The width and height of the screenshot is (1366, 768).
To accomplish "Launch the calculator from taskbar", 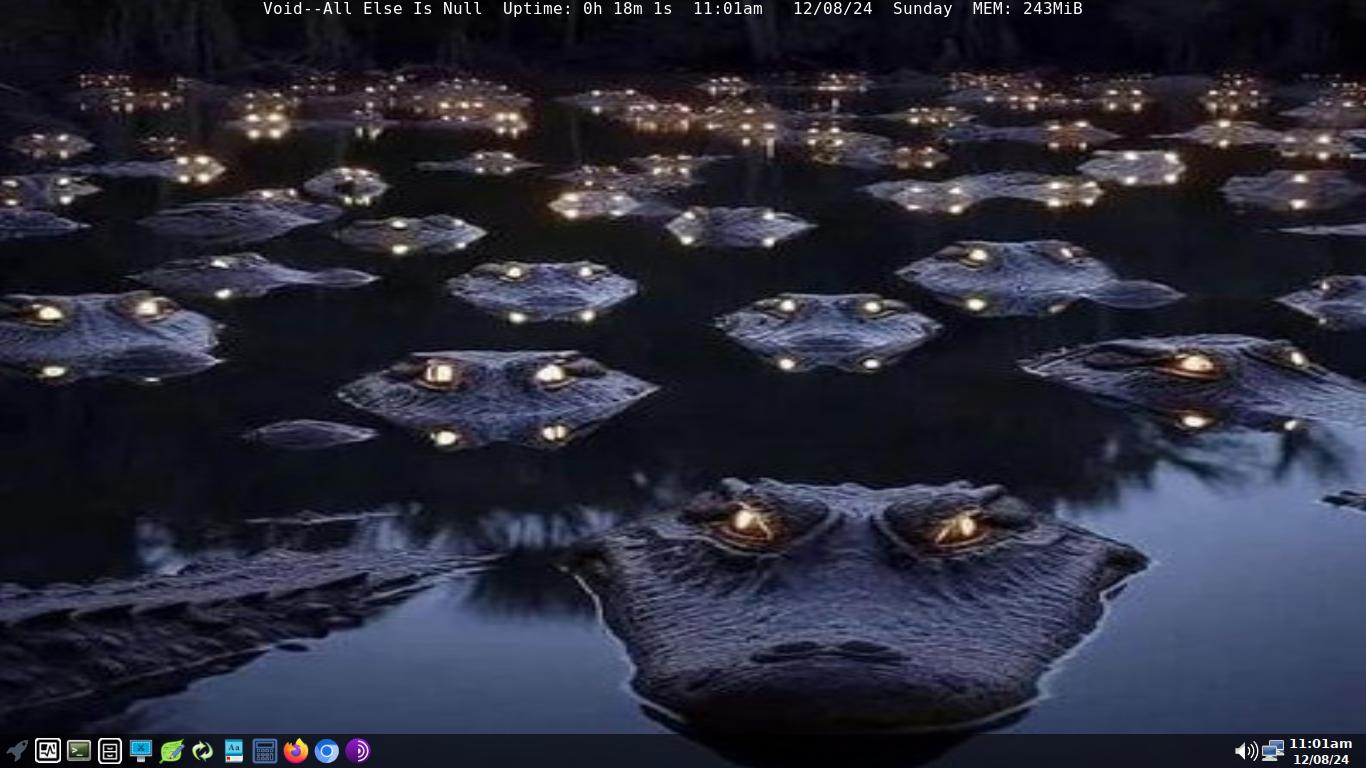I will tap(265, 750).
